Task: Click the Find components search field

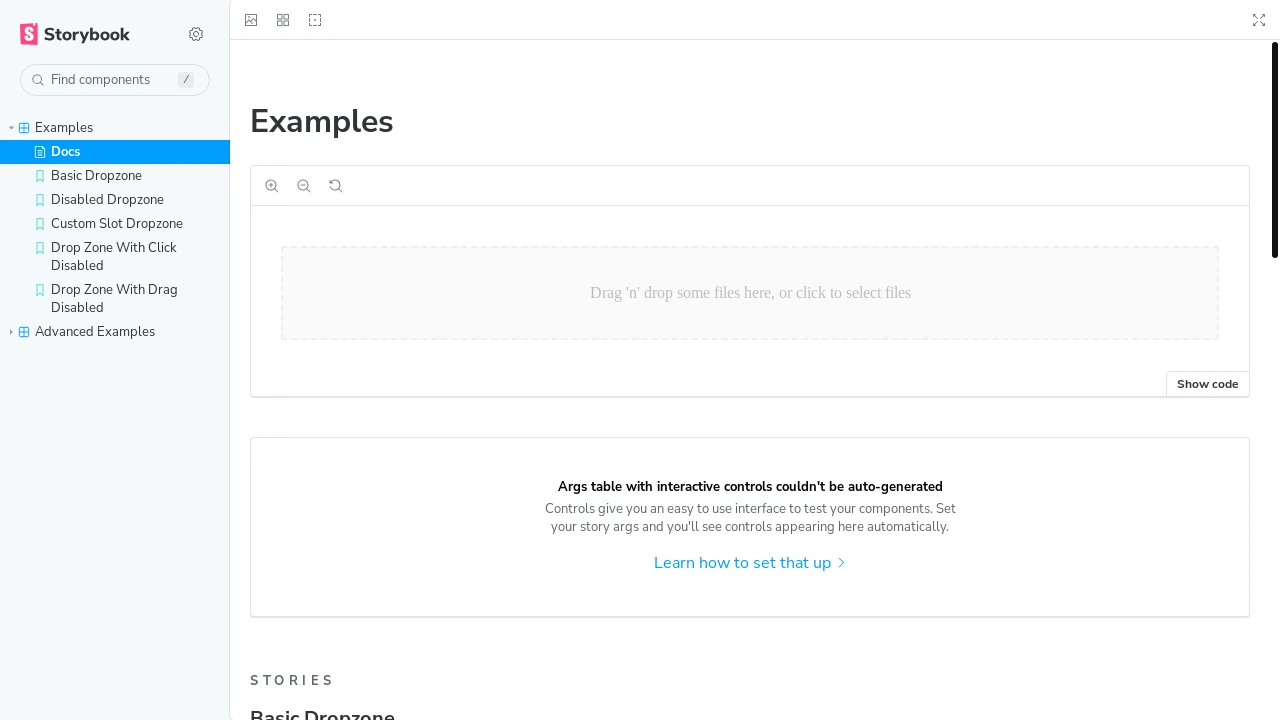Action: pyautogui.click(x=115, y=80)
